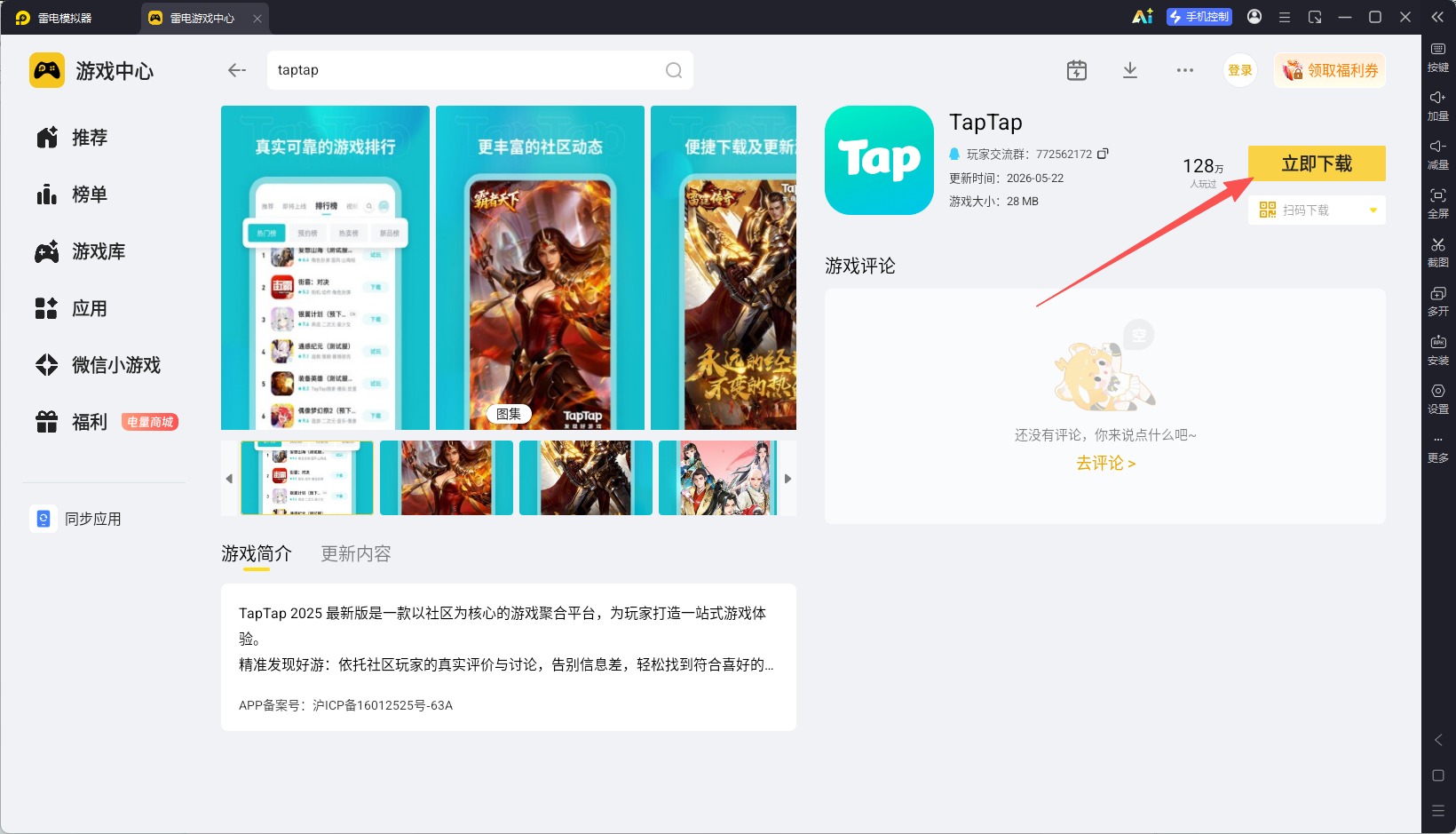Click the 多开 multi-instance icon
The height and width of the screenshot is (834, 1456).
[x=1437, y=301]
